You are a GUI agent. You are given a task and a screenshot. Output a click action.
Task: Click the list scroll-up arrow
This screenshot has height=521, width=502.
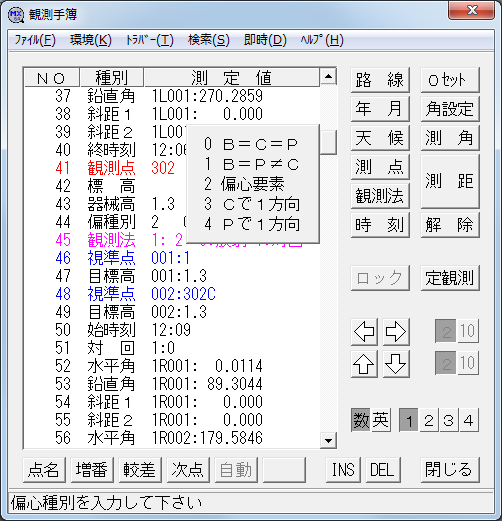pos(328,77)
